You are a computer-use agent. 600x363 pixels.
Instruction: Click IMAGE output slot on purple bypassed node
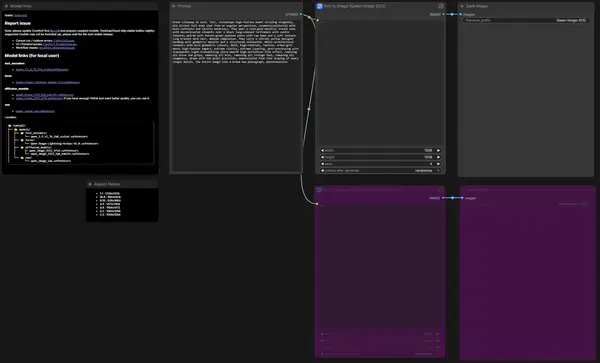pos(443,198)
